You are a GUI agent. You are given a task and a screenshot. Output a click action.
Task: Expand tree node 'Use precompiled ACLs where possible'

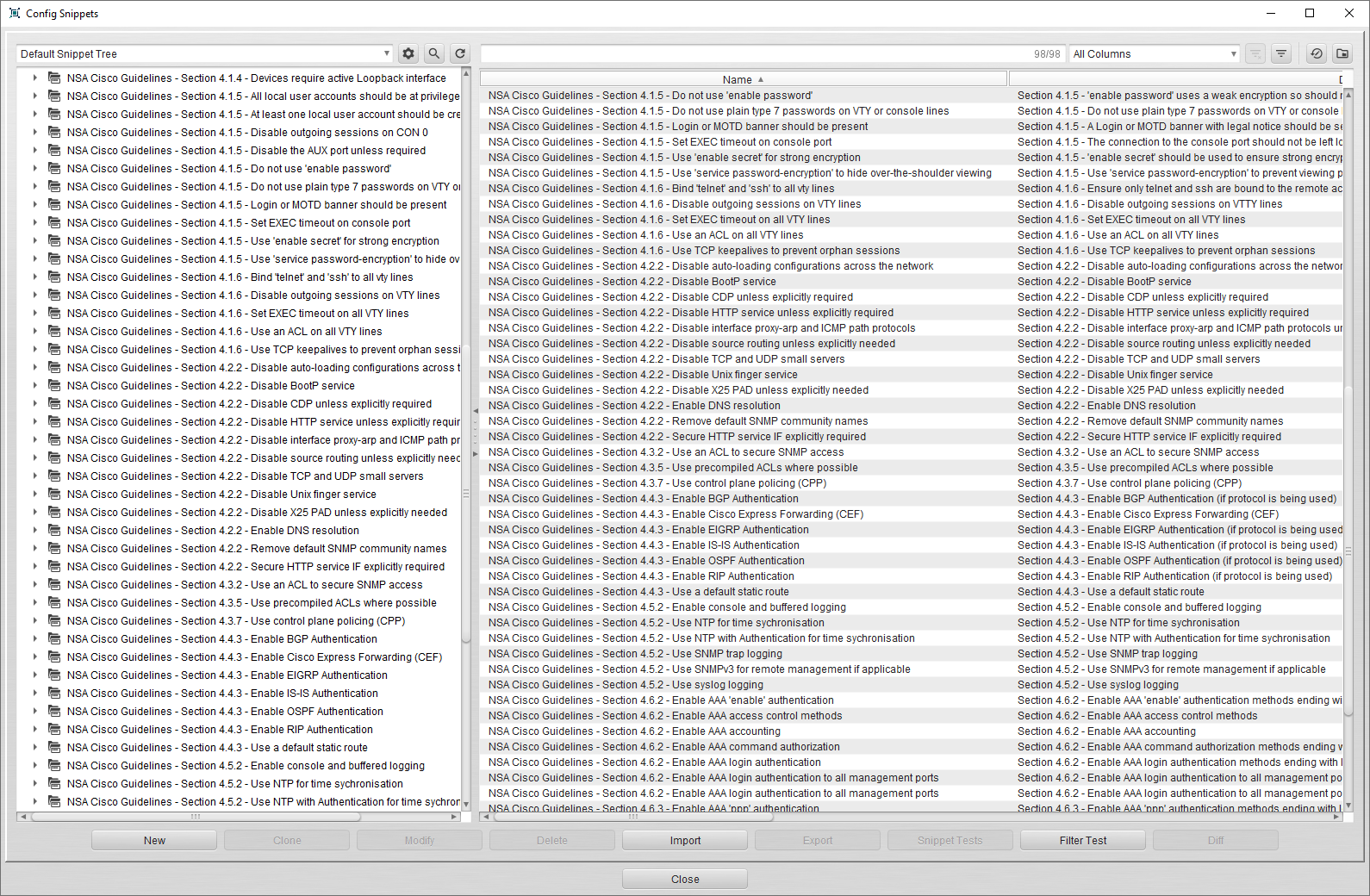click(x=34, y=602)
